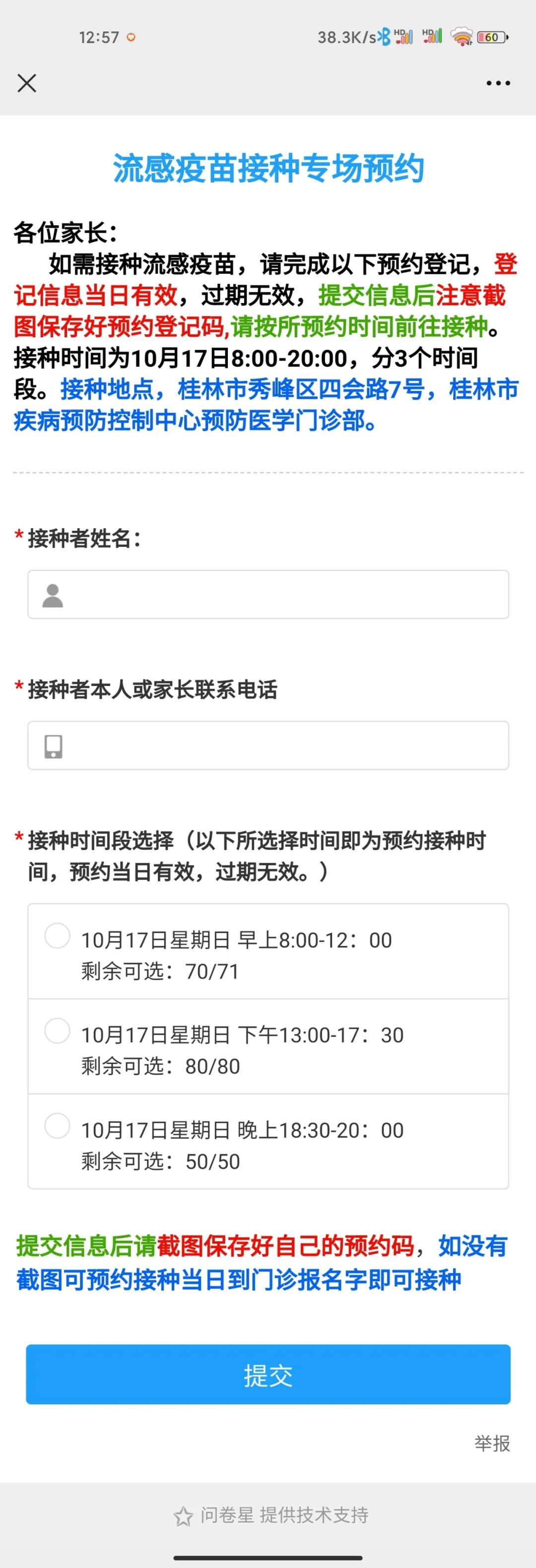The width and height of the screenshot is (536, 1568).
Task: Select the 下午13:00-17:30 time slot
Action: pyautogui.click(x=57, y=1030)
